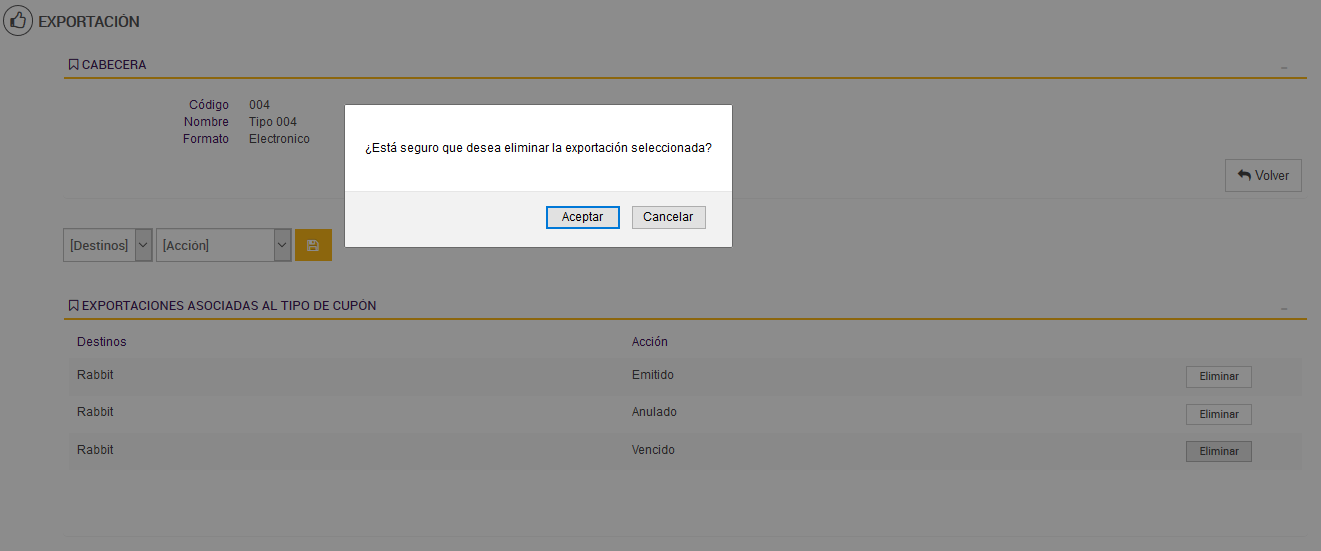Select the Vencido action cell
This screenshot has height=551, width=1321.
653,450
